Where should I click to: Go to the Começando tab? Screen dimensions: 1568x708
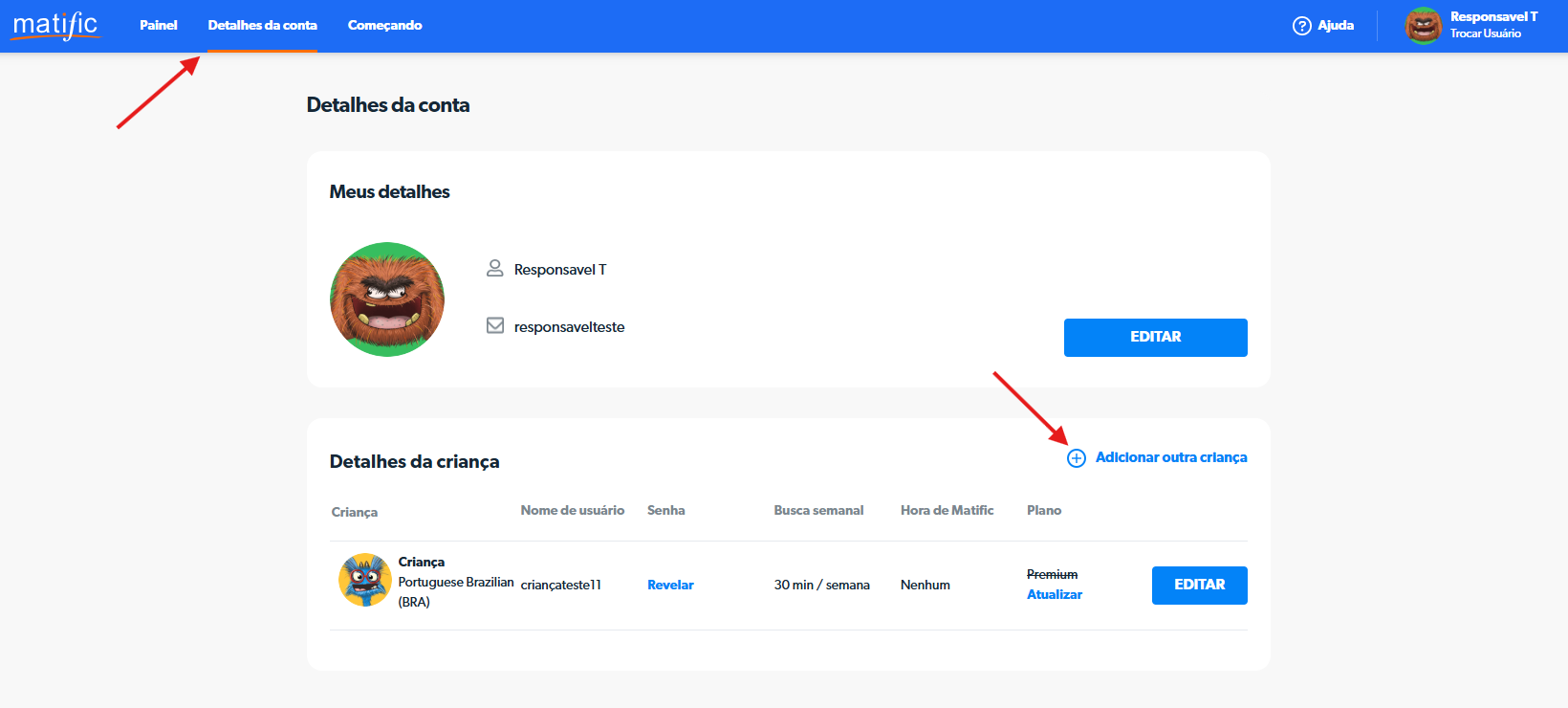click(x=384, y=26)
